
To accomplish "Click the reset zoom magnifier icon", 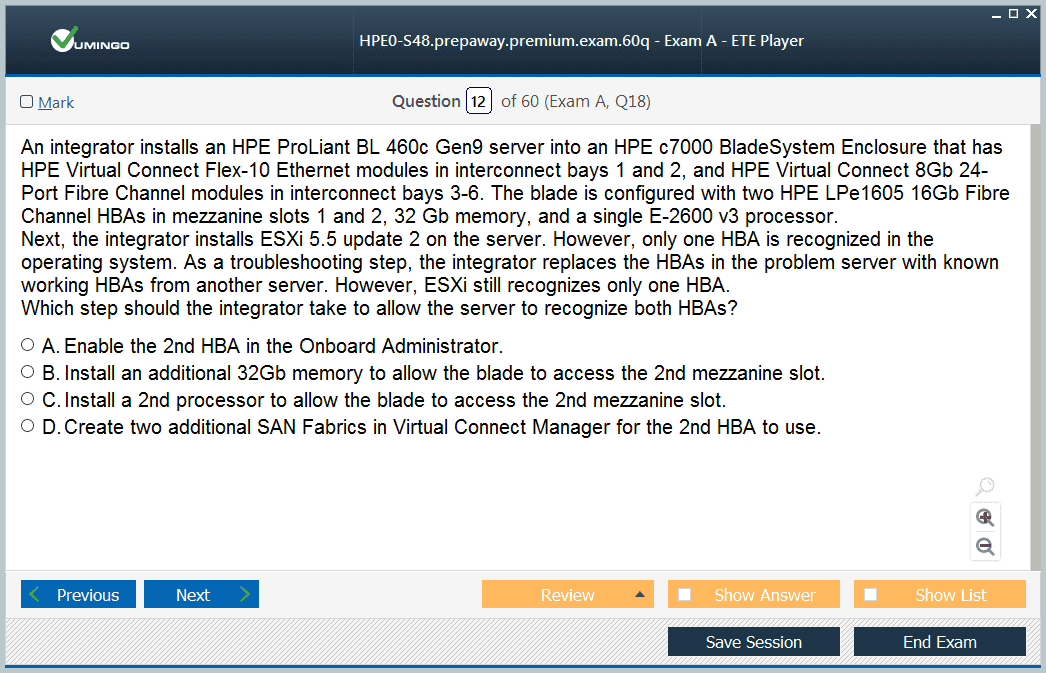I will point(985,487).
